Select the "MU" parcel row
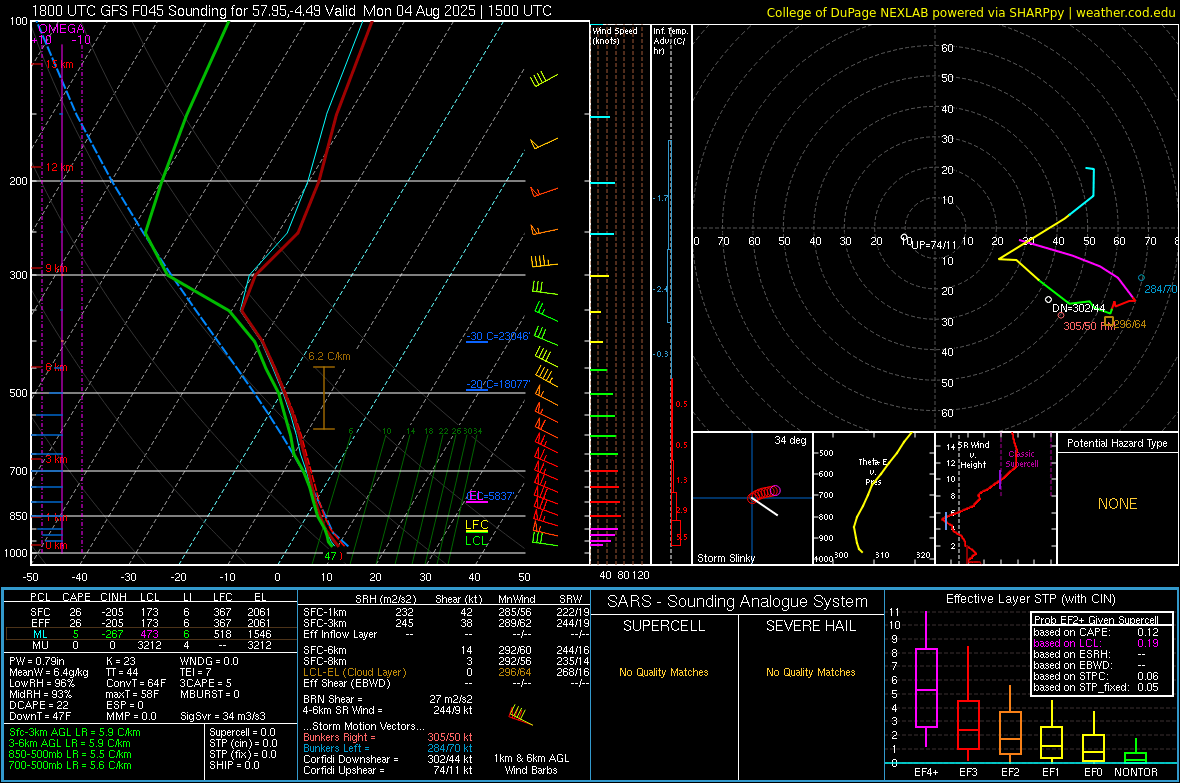Viewport: 1180px width, 783px height. pyautogui.click(x=150, y=645)
